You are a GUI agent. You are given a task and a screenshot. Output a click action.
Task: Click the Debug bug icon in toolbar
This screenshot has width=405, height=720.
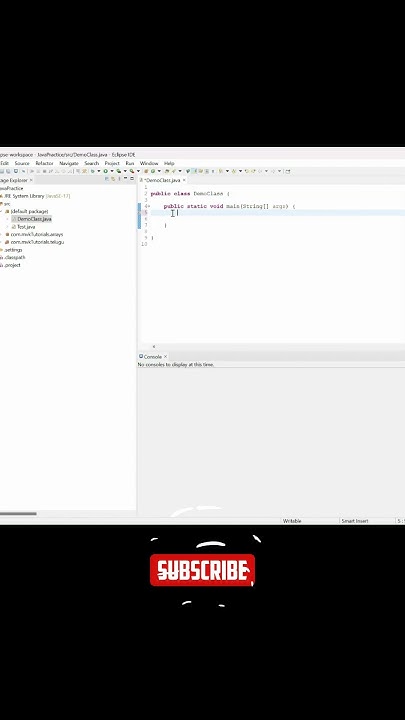pos(92,171)
